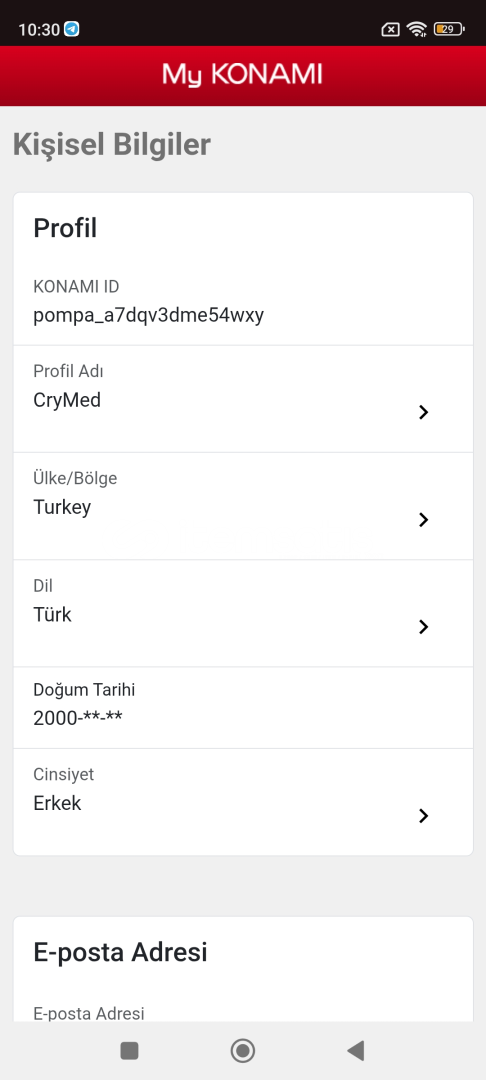Viewport: 486px width, 1080px height.
Task: Tap the recent apps square icon
Action: (129, 1050)
